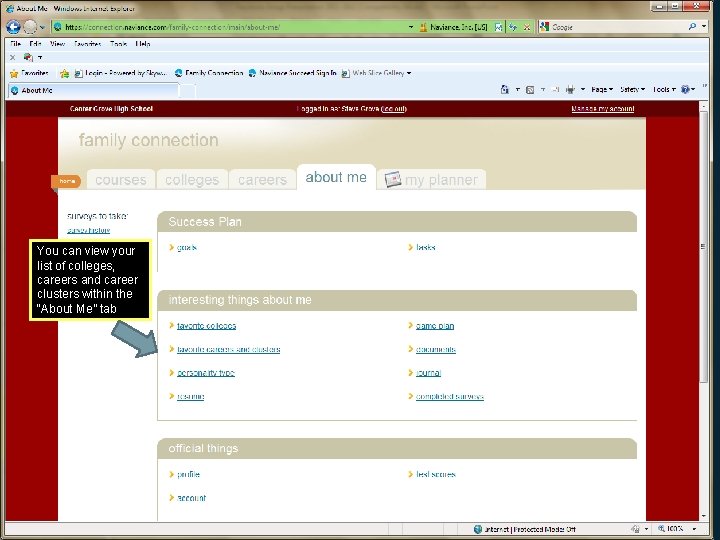Image resolution: width=720 pixels, height=540 pixels.
Task: Click the Help question mark icon
Action: click(685, 90)
